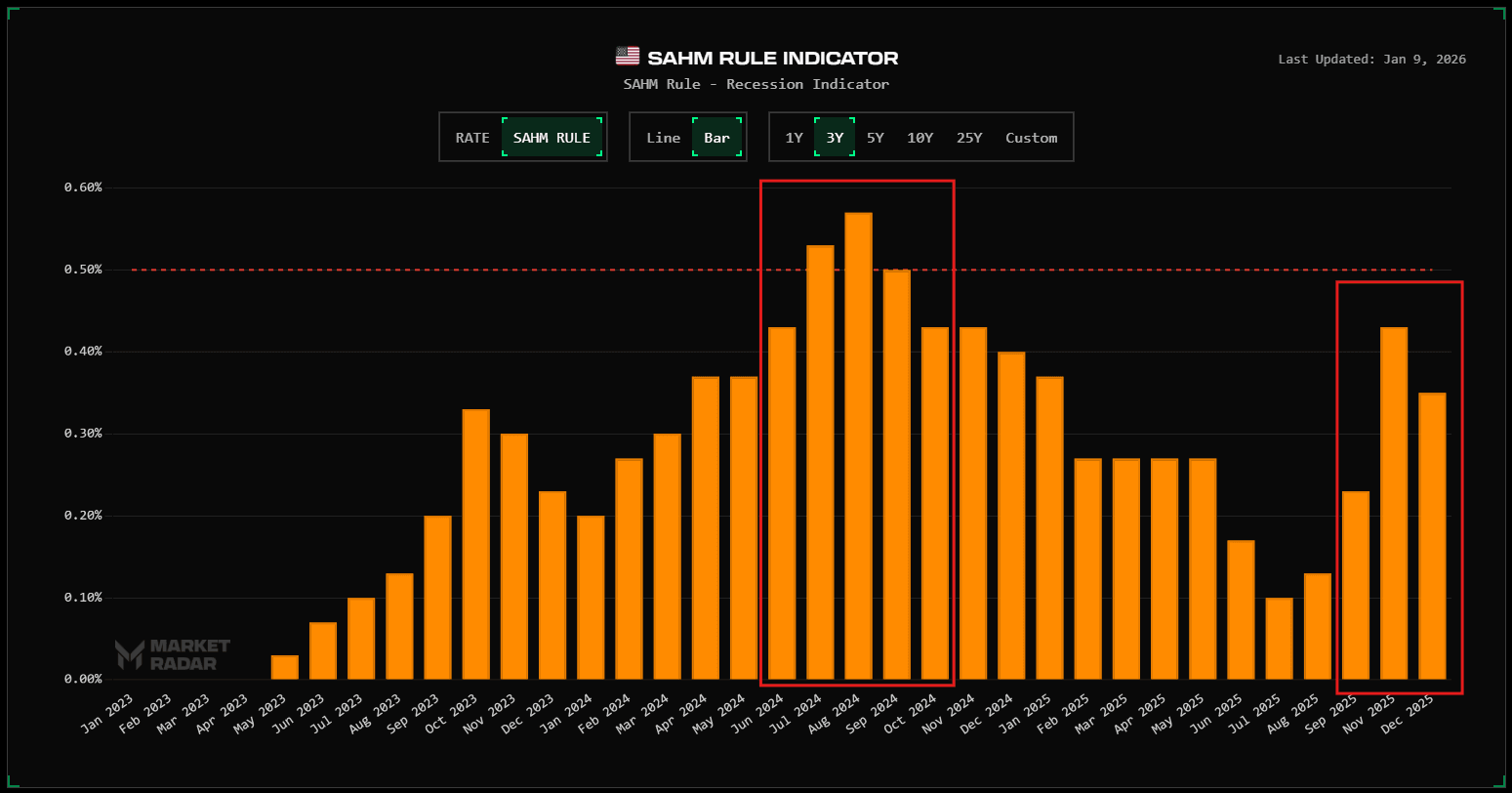1512x793 pixels.
Task: Click the Oct 2023 bar
Action: pyautogui.click(x=475, y=544)
